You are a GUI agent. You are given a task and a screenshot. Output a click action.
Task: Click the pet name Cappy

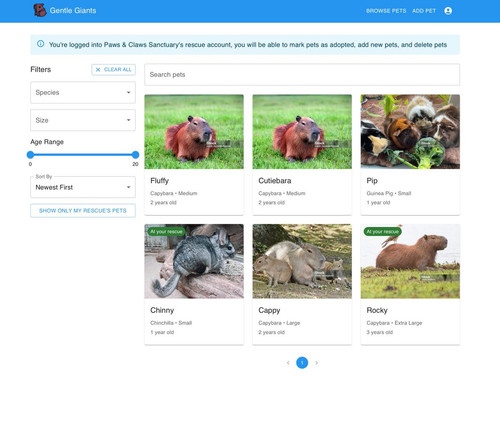(269, 310)
